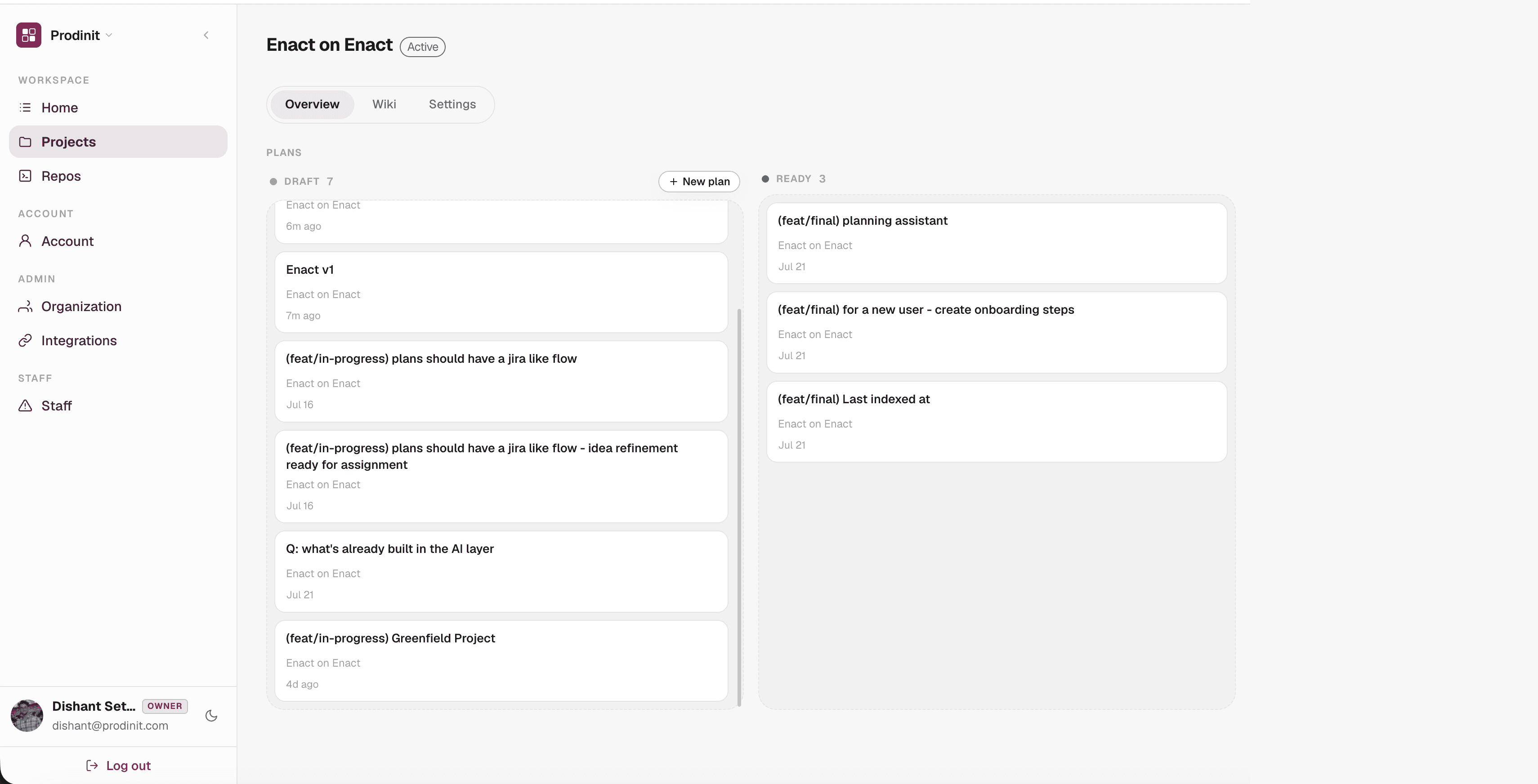This screenshot has width=1538, height=784.
Task: Switch to the Settings tab
Action: [x=452, y=105]
